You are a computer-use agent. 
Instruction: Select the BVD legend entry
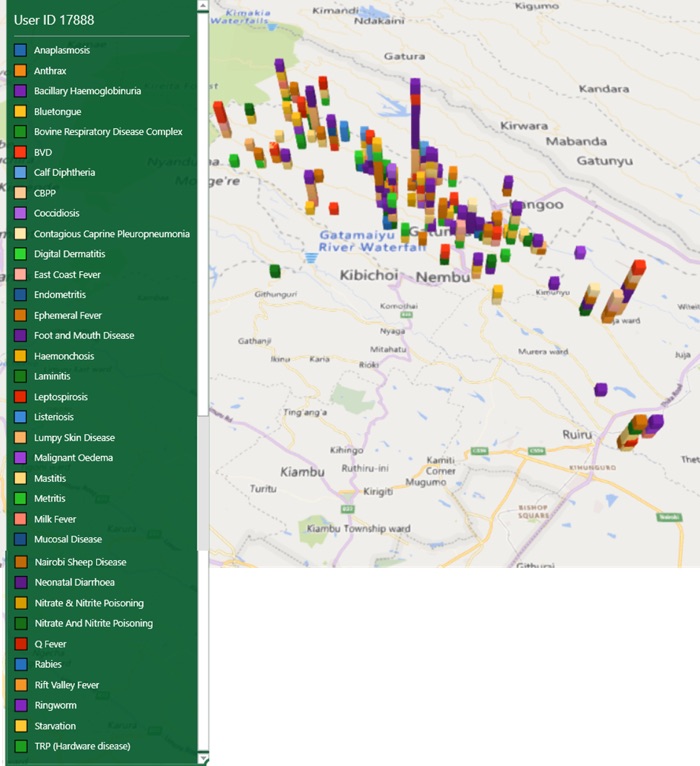[x=33, y=152]
